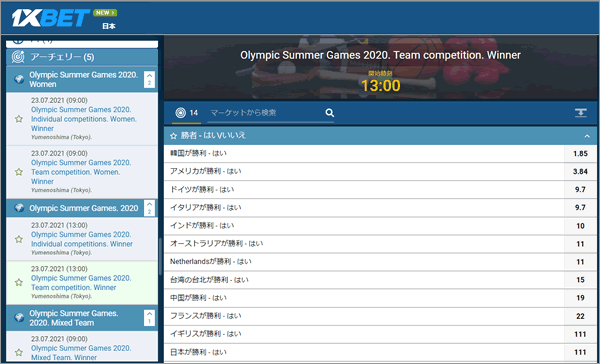Open the highlighted Team competition. Winner link
This screenshot has width=600, height=364.
pyautogui.click(x=81, y=282)
